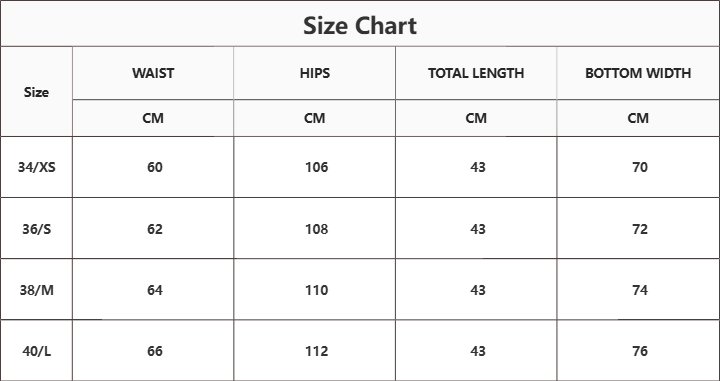720x381 pixels.
Task: Click bottom width value 70
Action: click(x=640, y=167)
